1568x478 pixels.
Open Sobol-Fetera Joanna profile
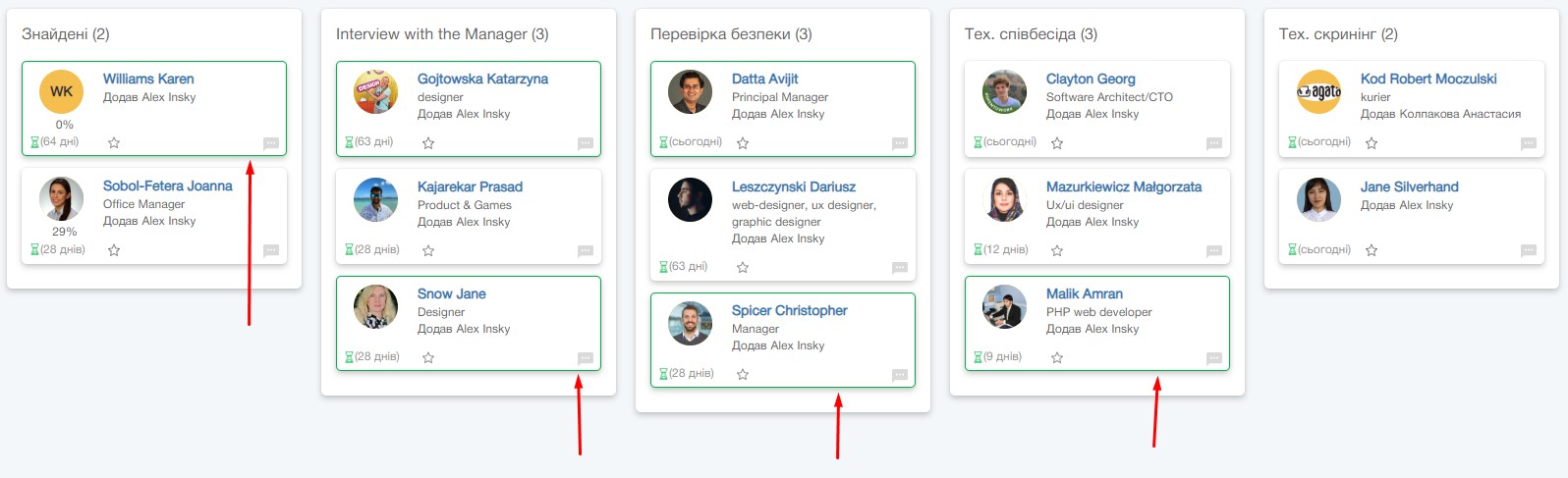point(168,186)
